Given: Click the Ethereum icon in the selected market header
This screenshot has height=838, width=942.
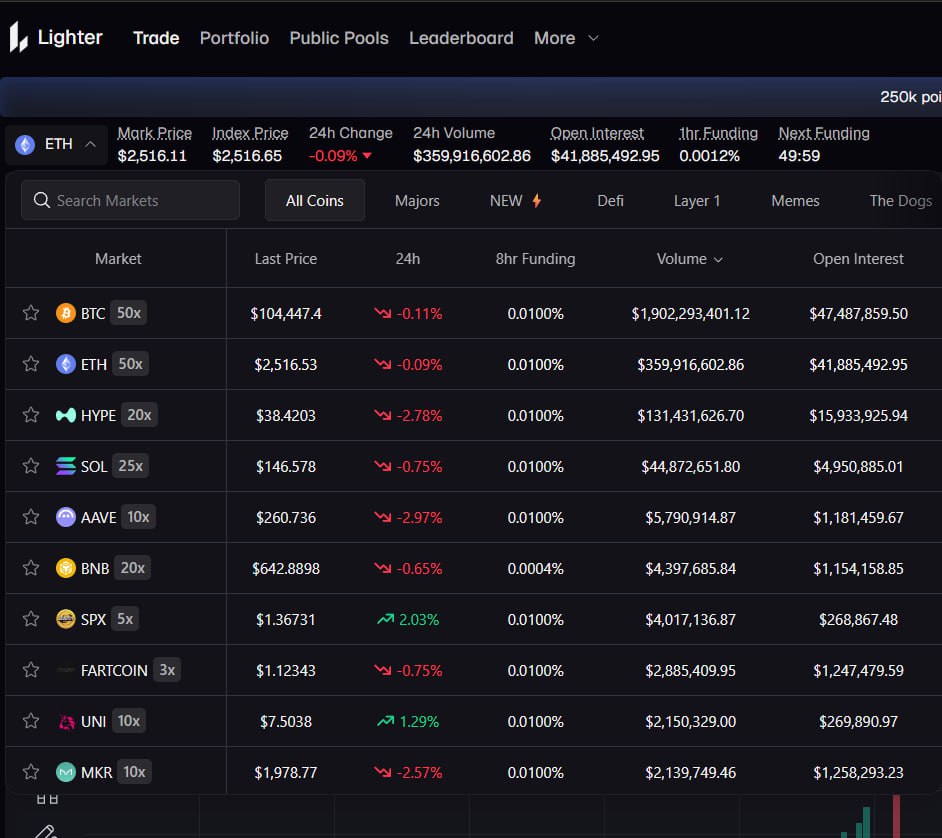Looking at the screenshot, I should pyautogui.click(x=25, y=144).
